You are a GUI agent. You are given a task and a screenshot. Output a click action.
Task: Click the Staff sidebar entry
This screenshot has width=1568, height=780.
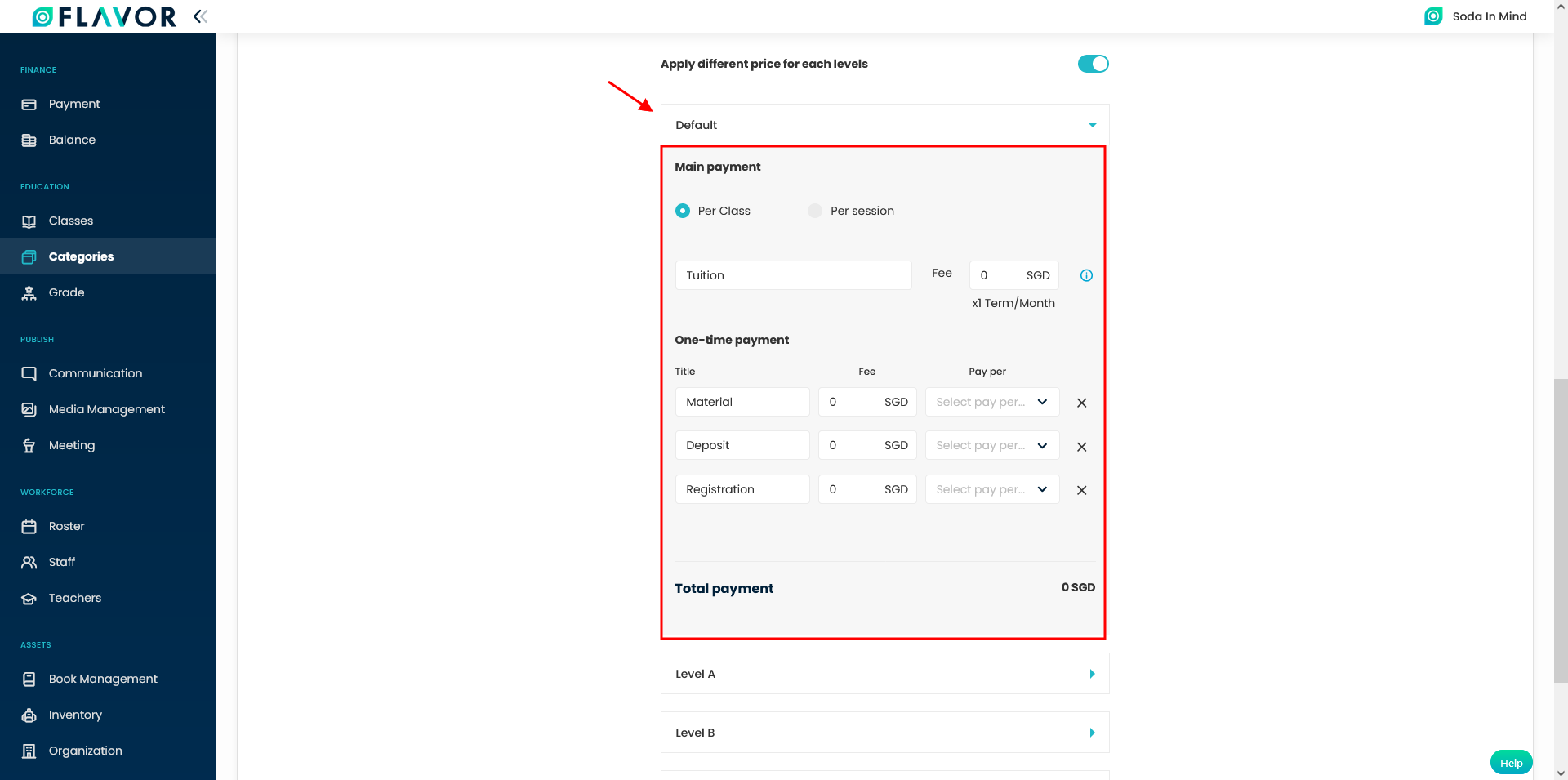pyautogui.click(x=108, y=562)
